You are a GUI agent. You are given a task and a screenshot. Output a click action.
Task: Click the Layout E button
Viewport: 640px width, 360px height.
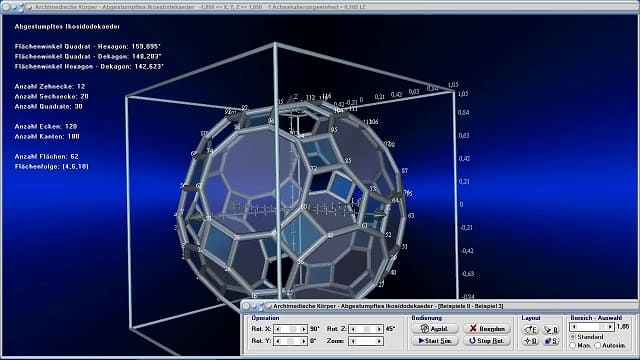click(530, 329)
